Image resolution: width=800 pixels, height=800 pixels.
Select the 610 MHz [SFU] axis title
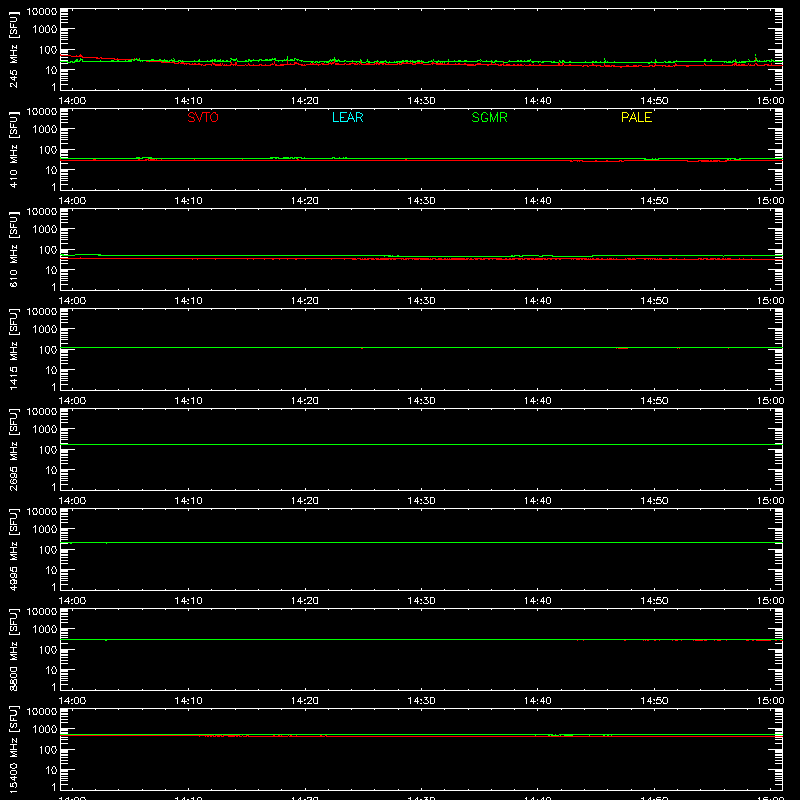point(13,249)
